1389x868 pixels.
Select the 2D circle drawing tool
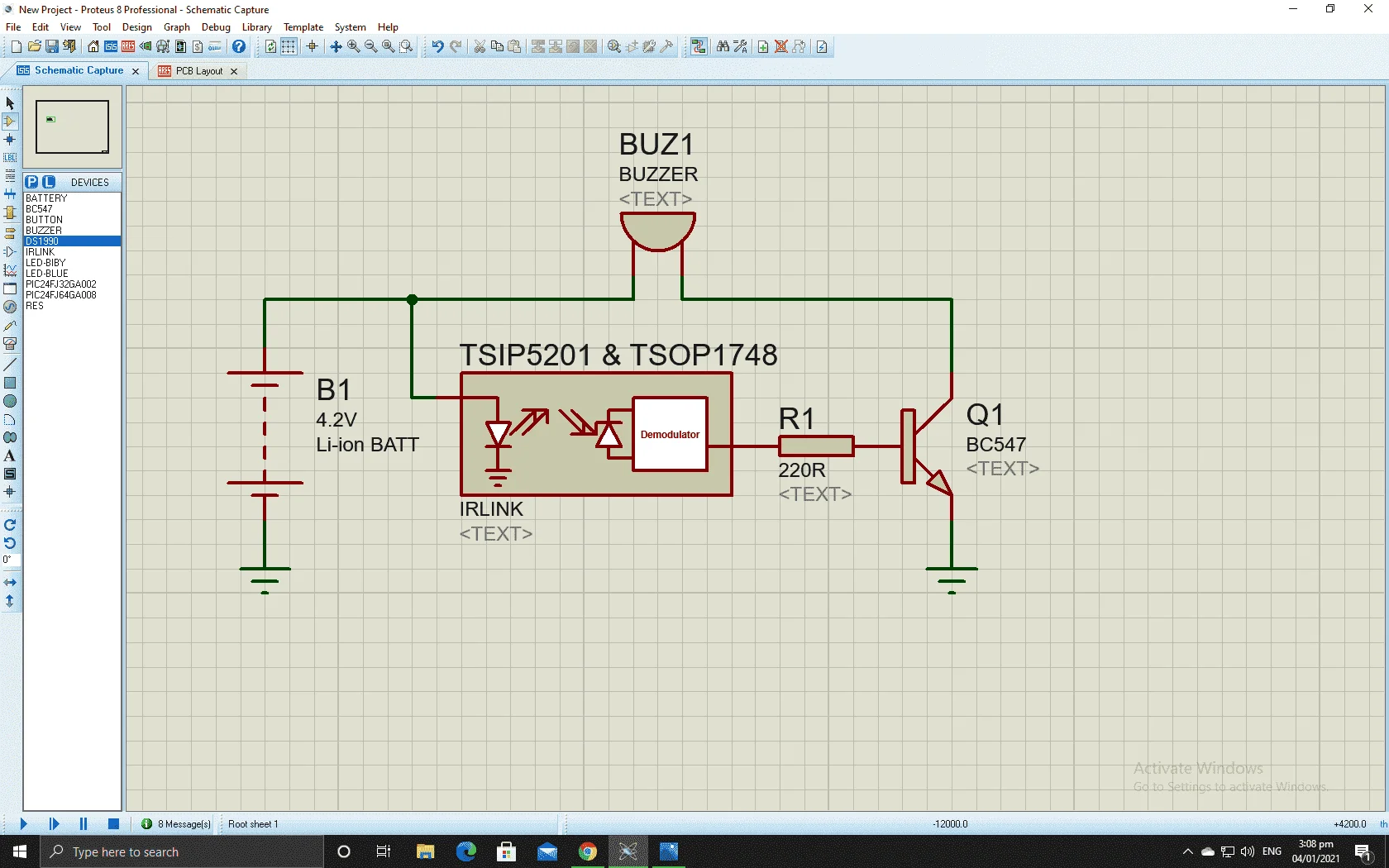(x=10, y=401)
